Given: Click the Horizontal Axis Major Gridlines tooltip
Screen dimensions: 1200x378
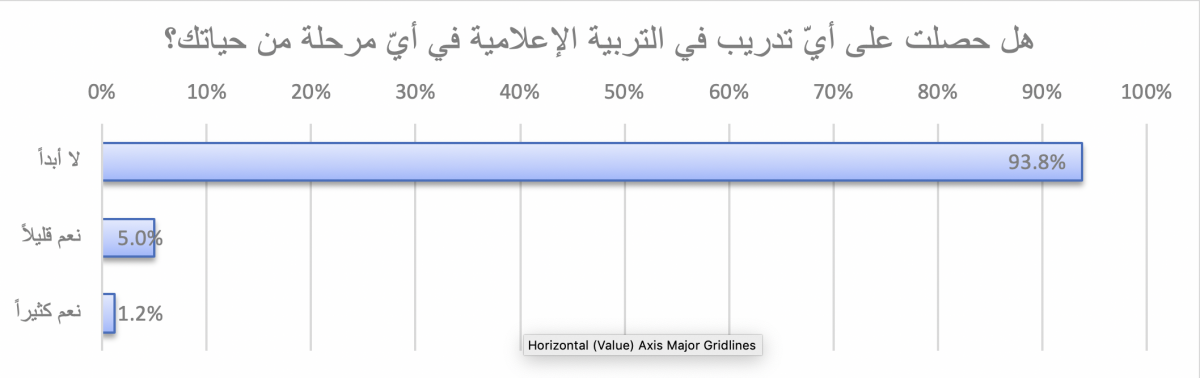Looking at the screenshot, I should coord(643,345).
